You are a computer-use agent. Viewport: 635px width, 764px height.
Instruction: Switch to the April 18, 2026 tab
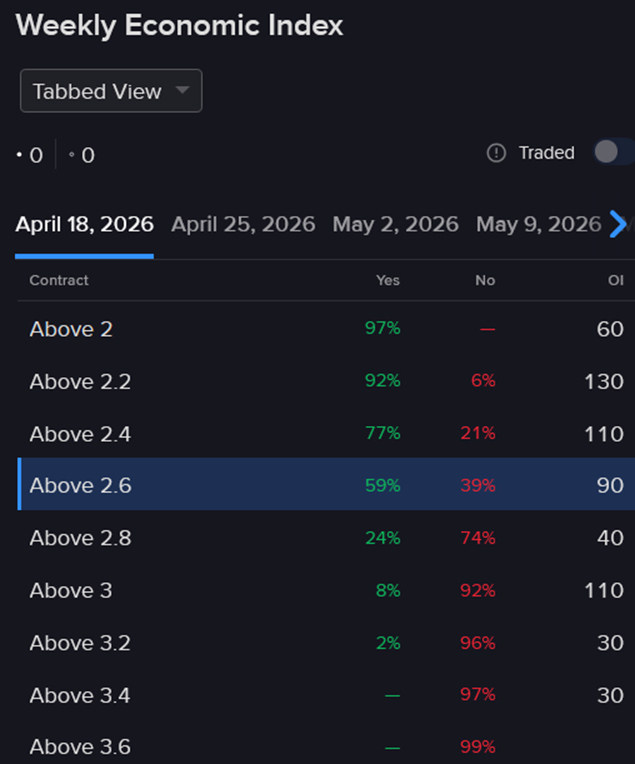click(x=85, y=224)
